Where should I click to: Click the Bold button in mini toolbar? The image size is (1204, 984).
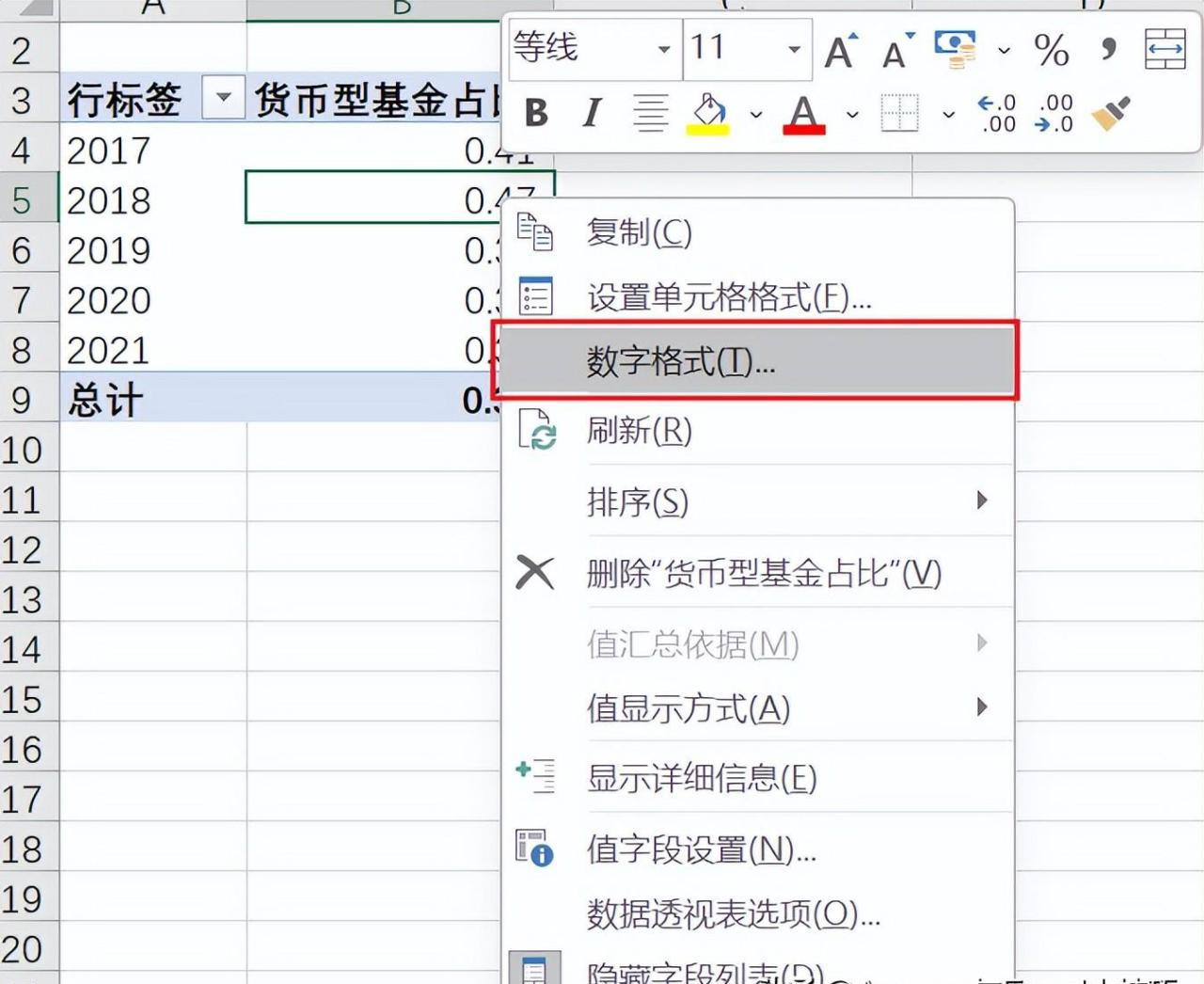pos(536,113)
